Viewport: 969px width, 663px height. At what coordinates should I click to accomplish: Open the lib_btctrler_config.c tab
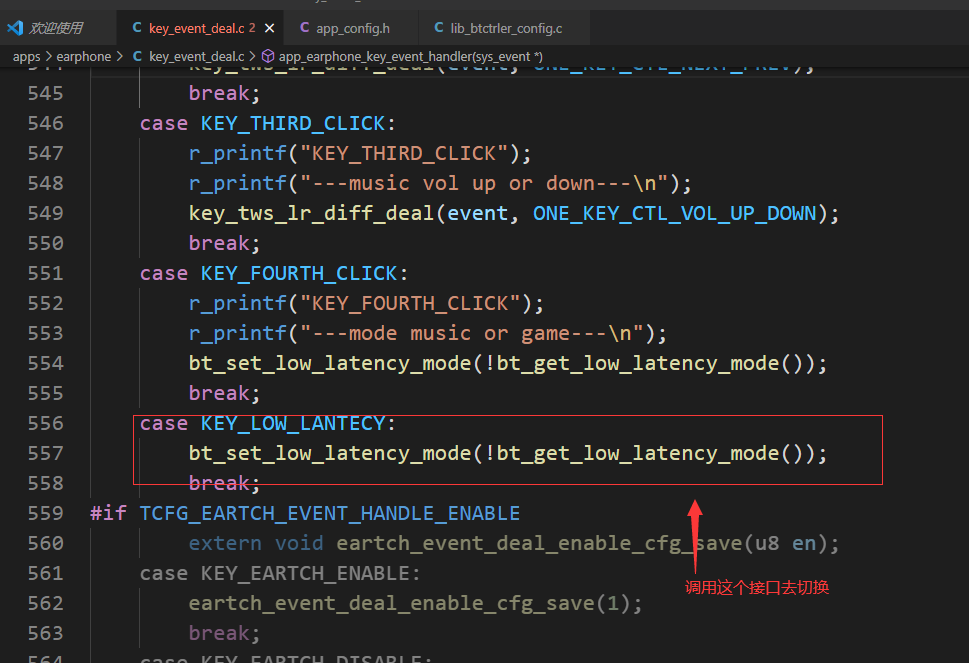coord(506,28)
